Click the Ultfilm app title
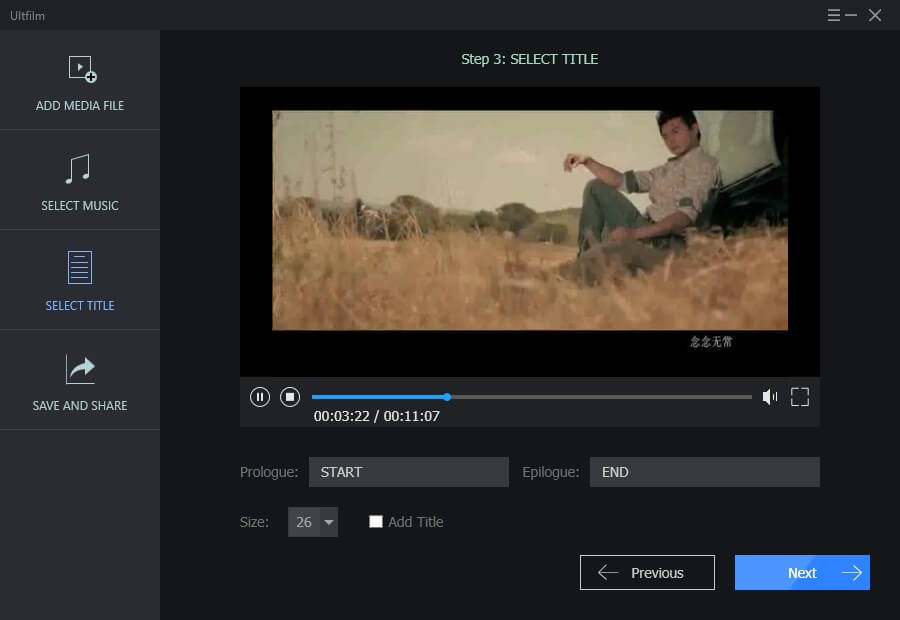 coord(27,16)
